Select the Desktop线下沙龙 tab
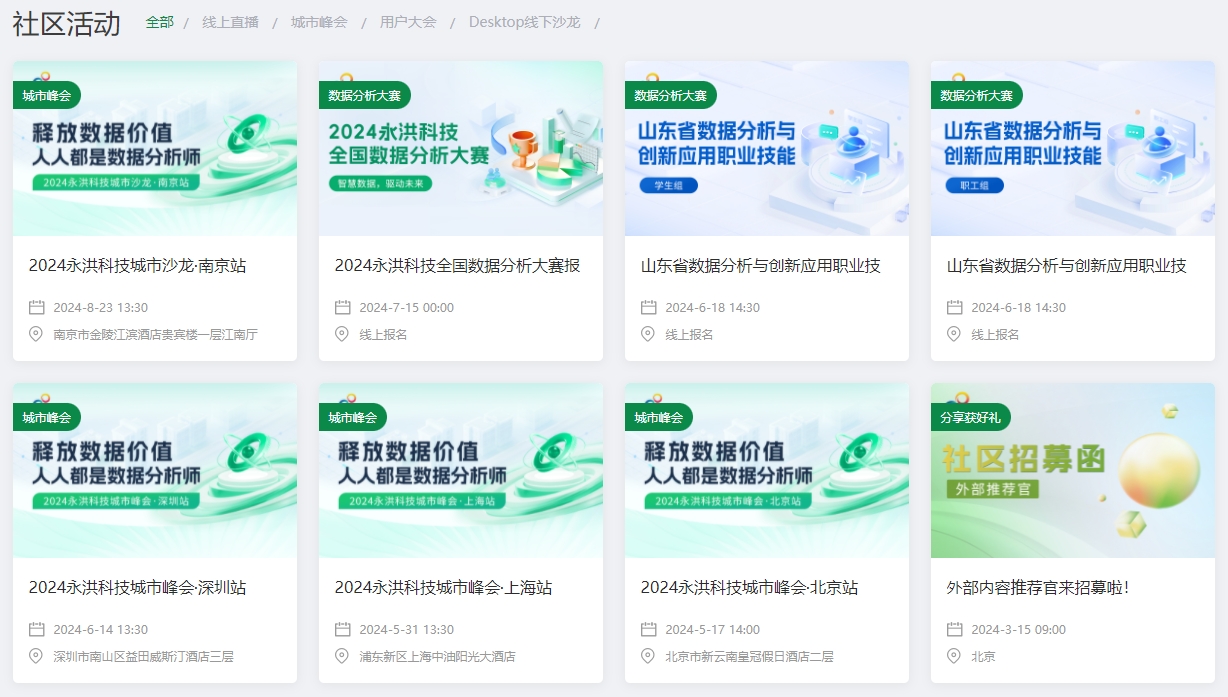Screen dimensions: 1228x697 (x=524, y=22)
